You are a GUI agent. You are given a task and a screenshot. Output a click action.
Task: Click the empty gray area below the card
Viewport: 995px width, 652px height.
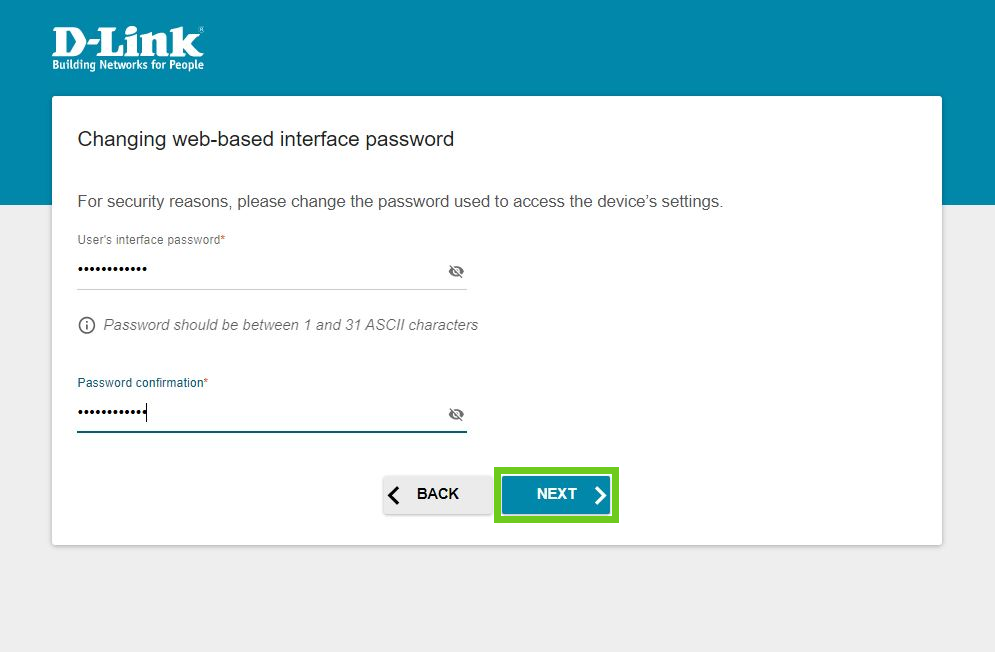[500, 600]
